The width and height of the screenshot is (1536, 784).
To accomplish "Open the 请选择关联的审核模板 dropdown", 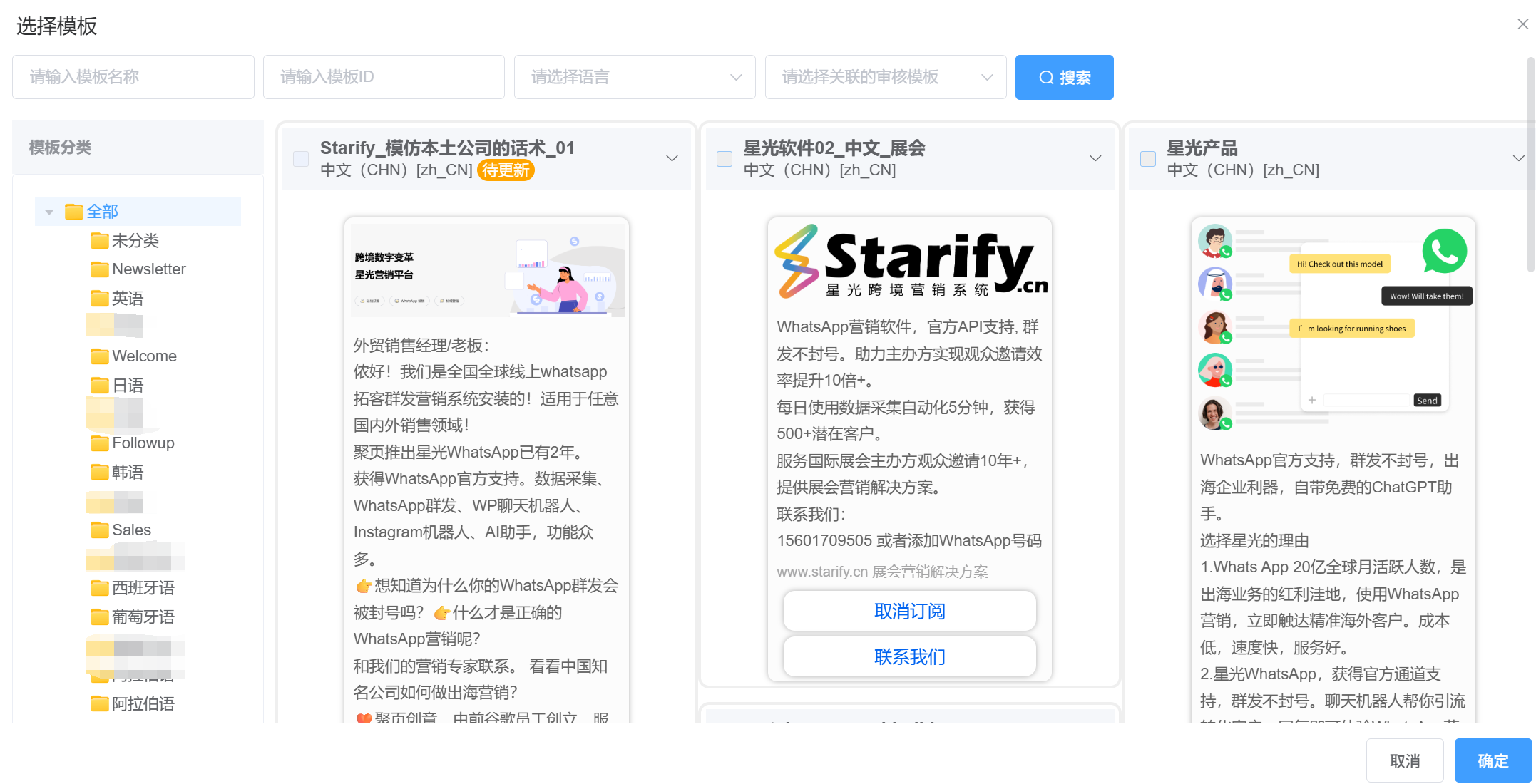I will pos(886,77).
